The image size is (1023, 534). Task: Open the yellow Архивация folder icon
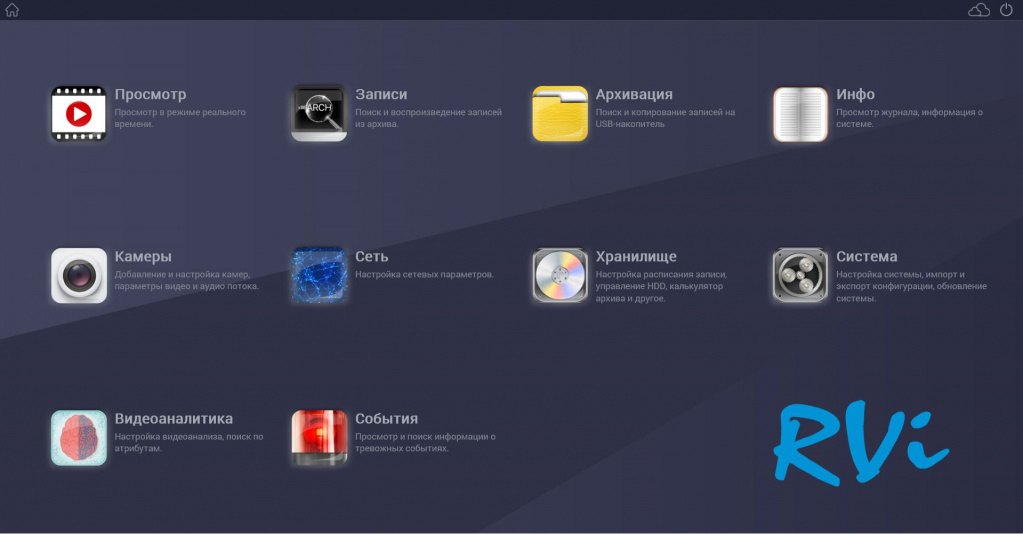pyautogui.click(x=560, y=114)
